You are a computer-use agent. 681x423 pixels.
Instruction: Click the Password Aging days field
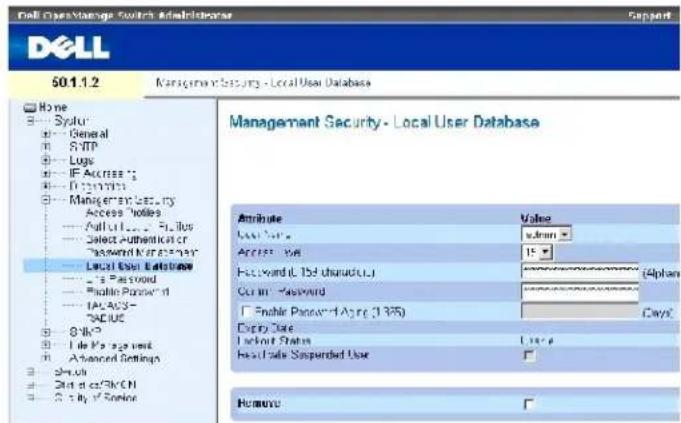coord(580,311)
